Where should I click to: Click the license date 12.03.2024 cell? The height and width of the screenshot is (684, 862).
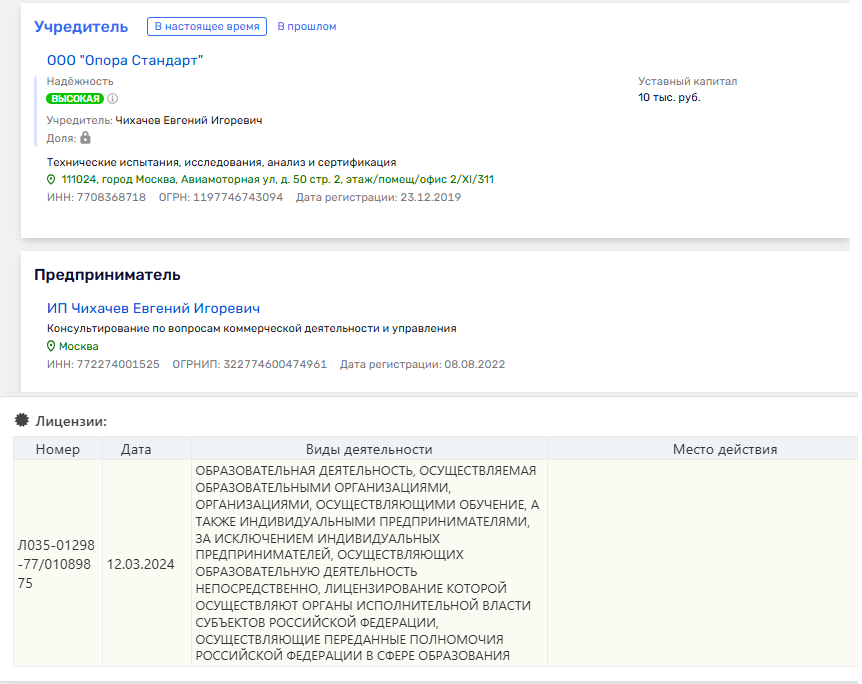[147, 564]
